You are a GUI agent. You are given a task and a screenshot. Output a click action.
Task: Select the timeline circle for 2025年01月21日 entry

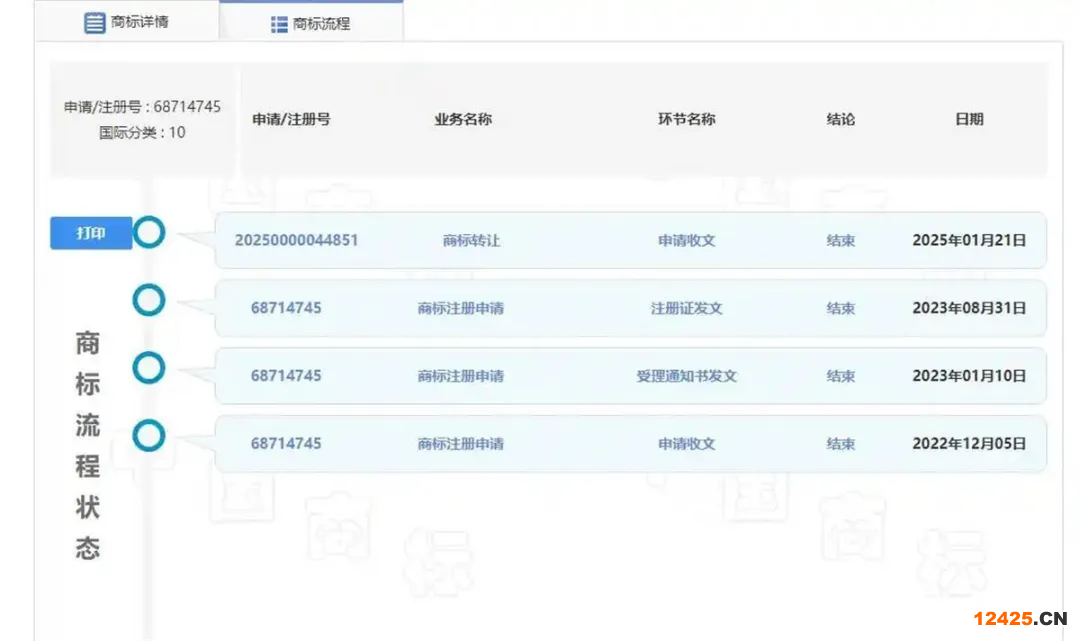[x=149, y=233]
